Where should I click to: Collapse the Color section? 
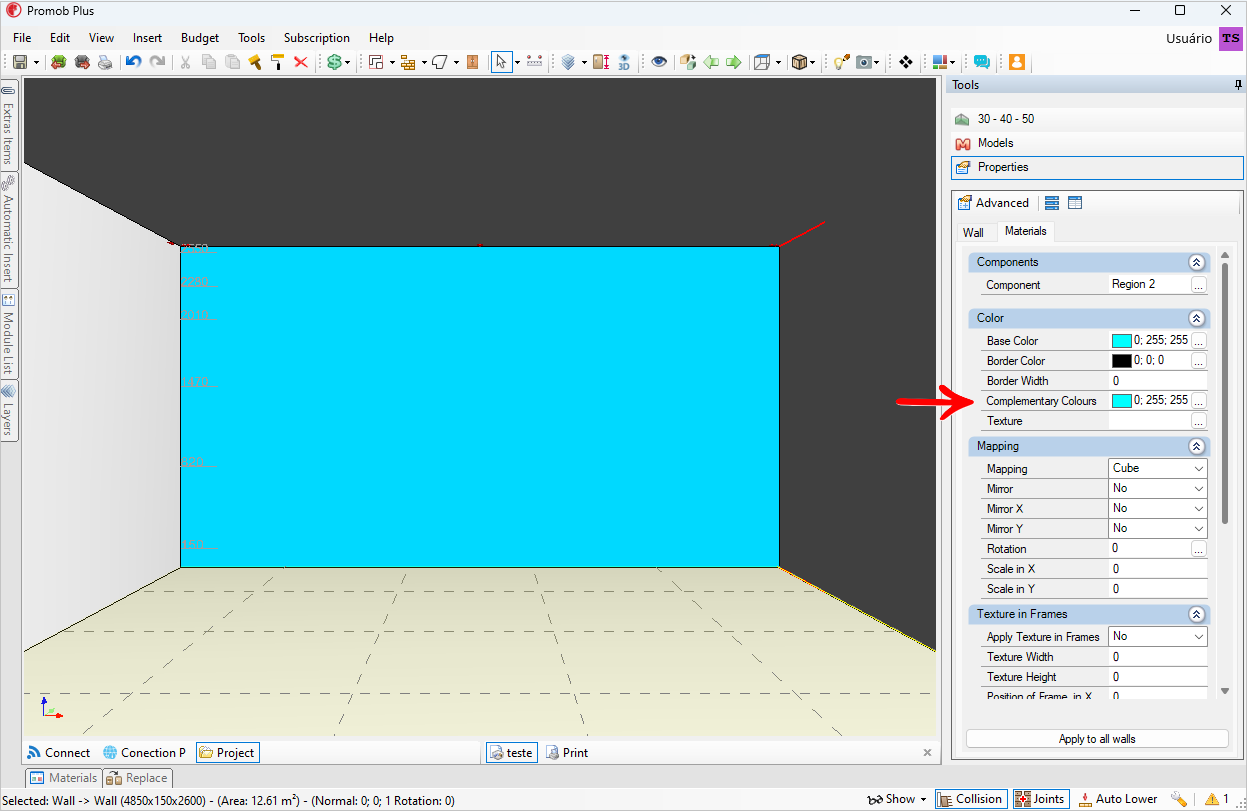click(x=1196, y=318)
